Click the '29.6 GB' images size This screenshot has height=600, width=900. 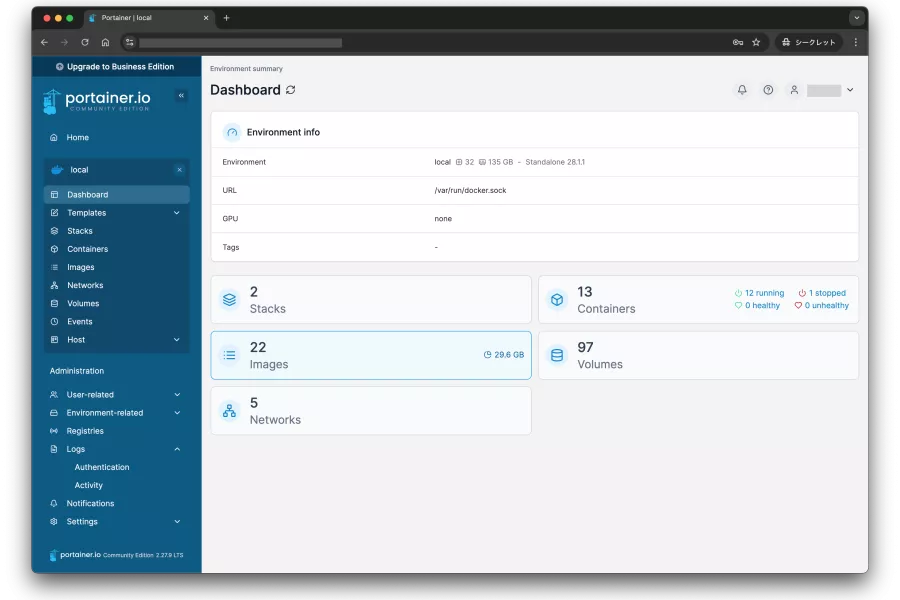[503, 355]
